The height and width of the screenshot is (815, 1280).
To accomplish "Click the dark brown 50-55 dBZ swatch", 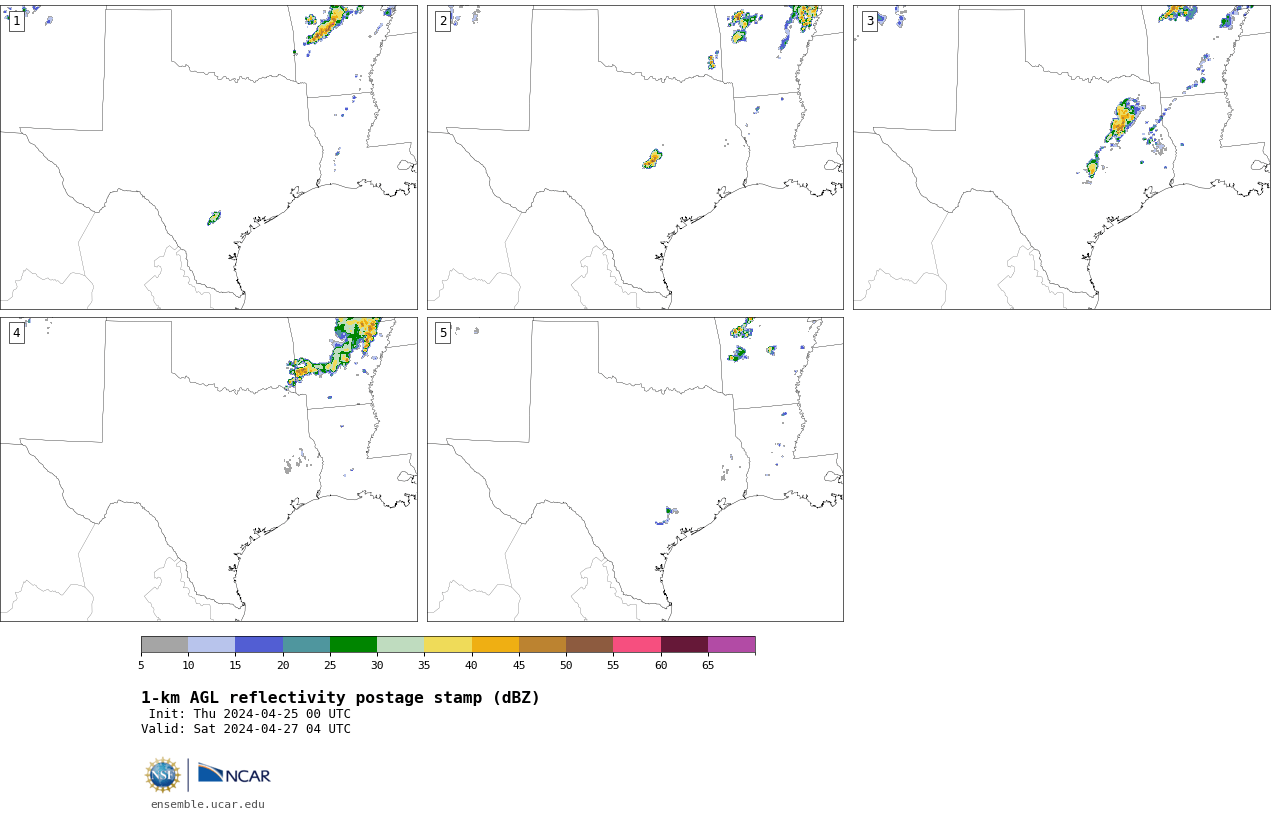I will click(590, 645).
